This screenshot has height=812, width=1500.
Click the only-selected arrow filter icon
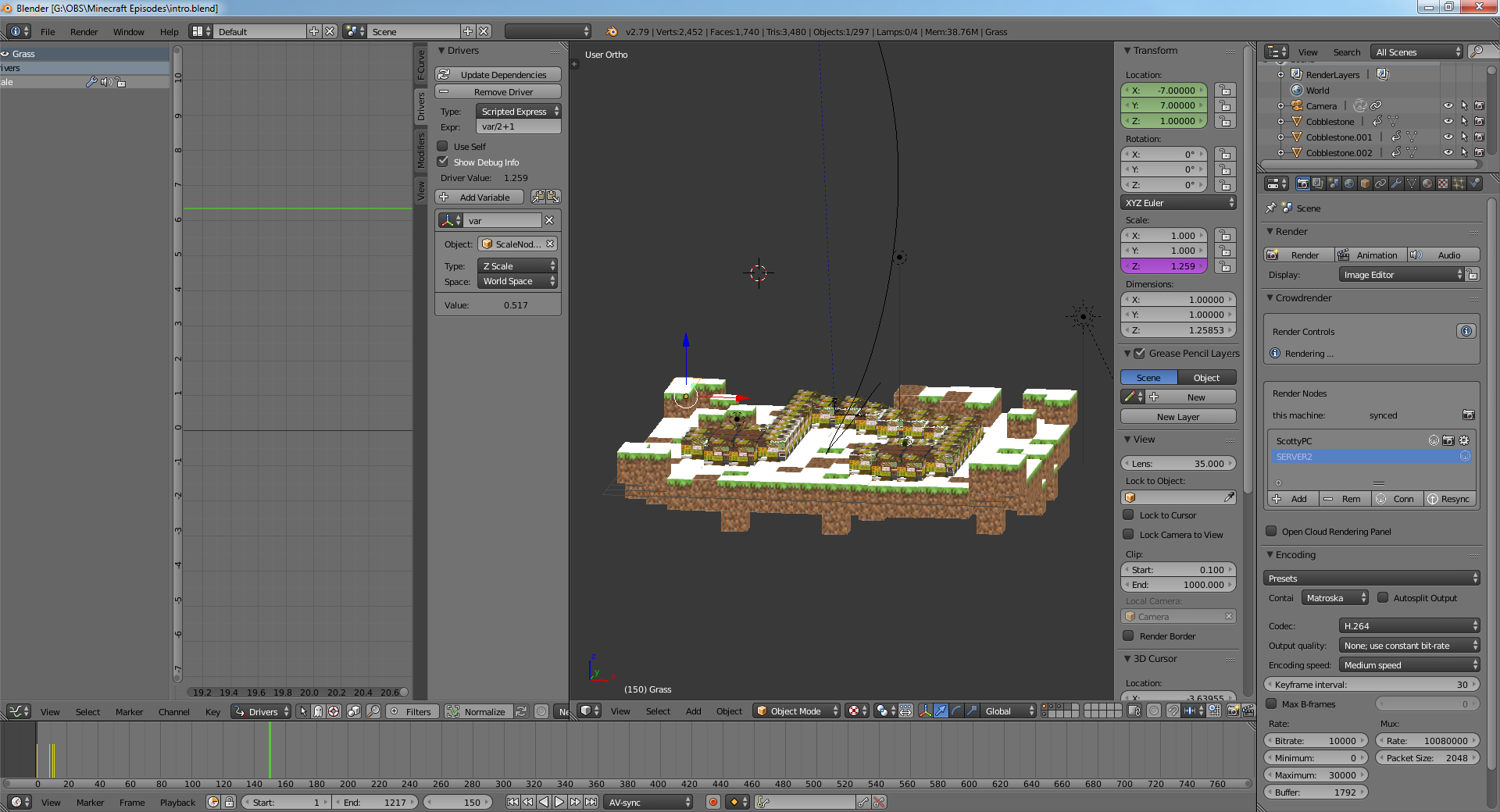pos(303,711)
